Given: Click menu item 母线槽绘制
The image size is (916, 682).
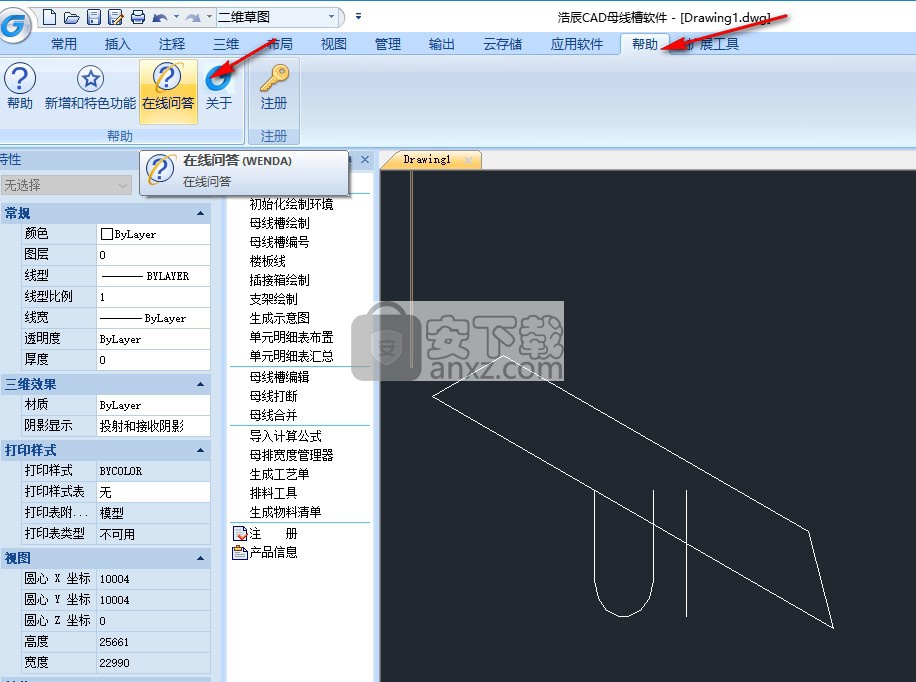Looking at the screenshot, I should pos(279,223).
